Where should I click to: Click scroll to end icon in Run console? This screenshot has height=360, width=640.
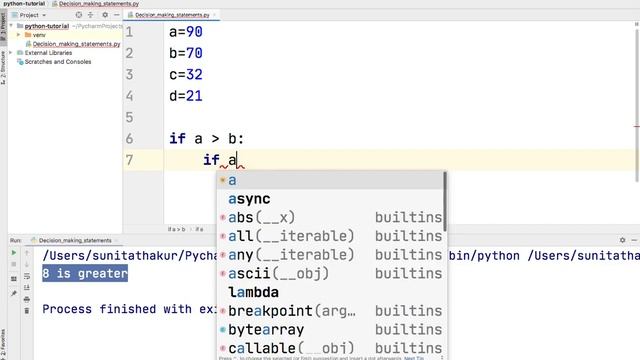coord(27,288)
